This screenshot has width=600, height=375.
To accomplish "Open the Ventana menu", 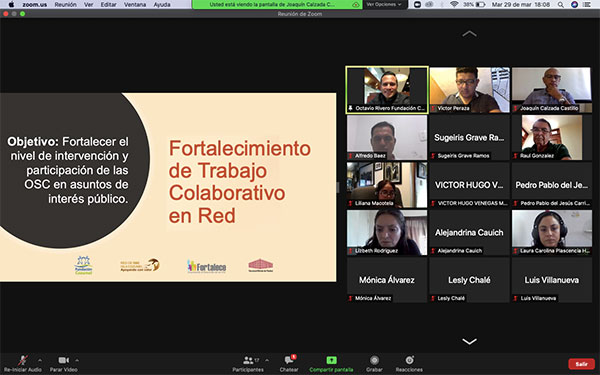I will coord(135,5).
